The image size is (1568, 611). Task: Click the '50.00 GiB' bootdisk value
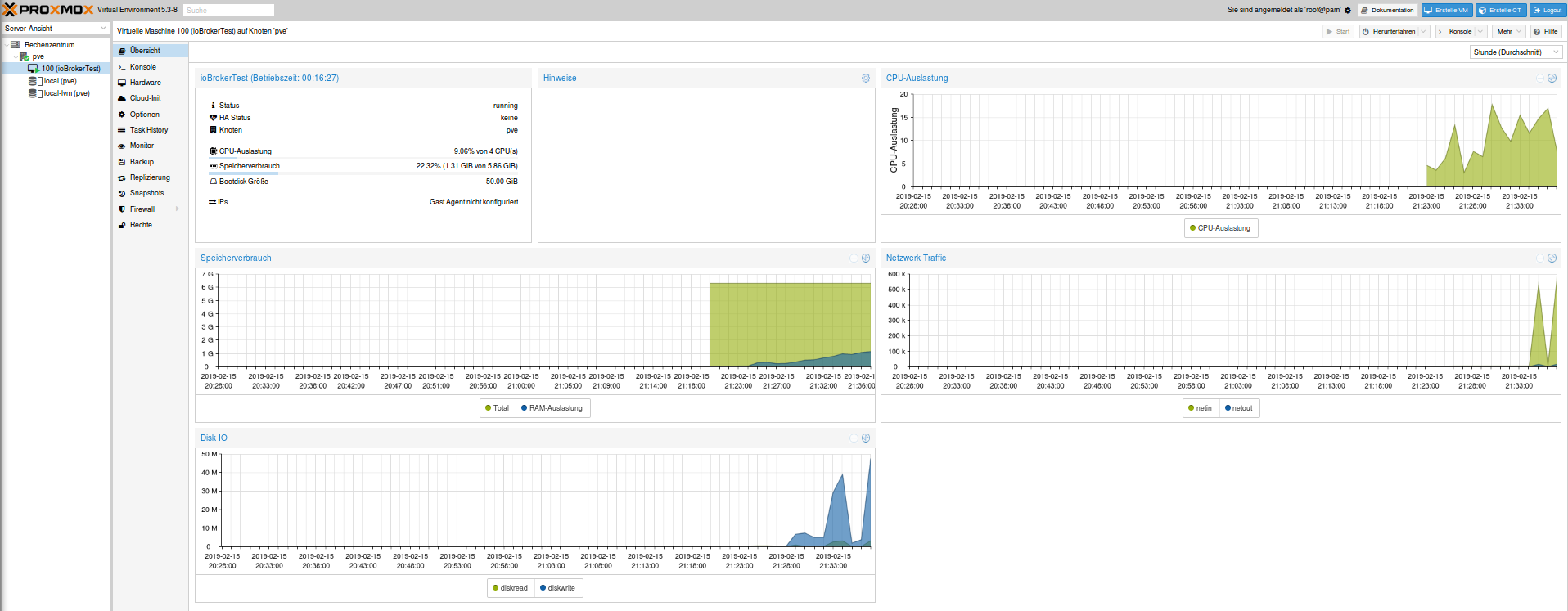(502, 182)
